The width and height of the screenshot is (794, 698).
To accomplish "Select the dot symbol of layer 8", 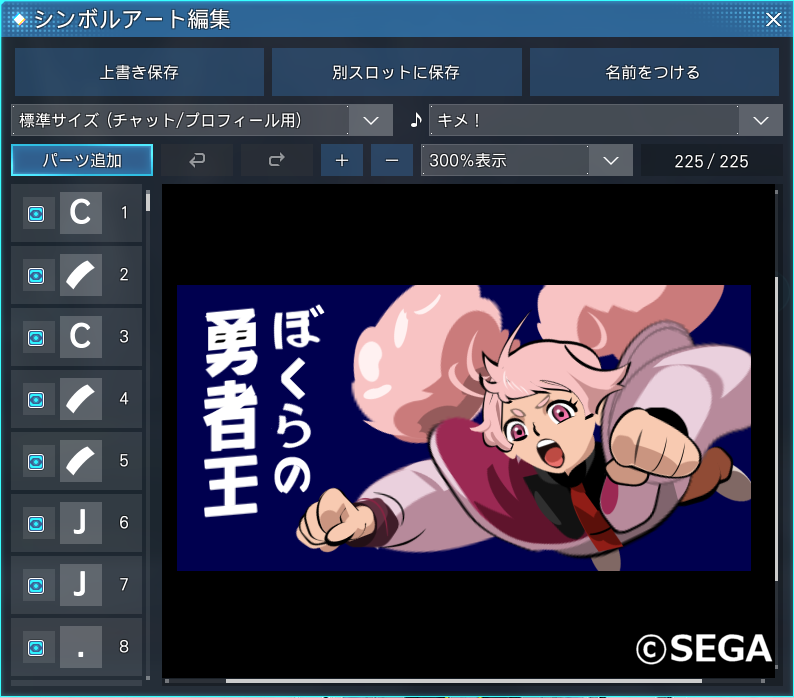I will (x=81, y=647).
